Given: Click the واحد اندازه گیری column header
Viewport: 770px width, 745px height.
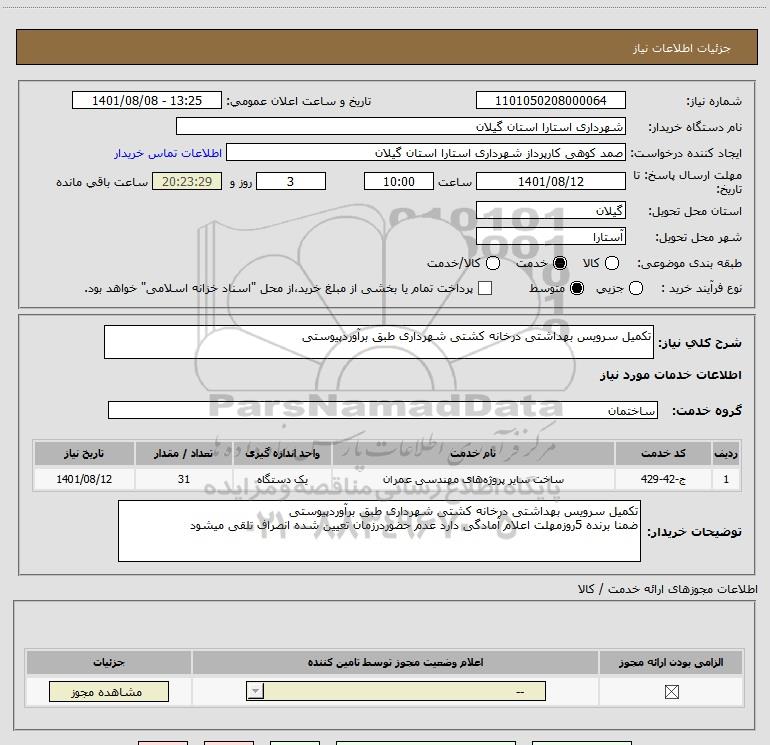Looking at the screenshot, I should [x=282, y=453].
